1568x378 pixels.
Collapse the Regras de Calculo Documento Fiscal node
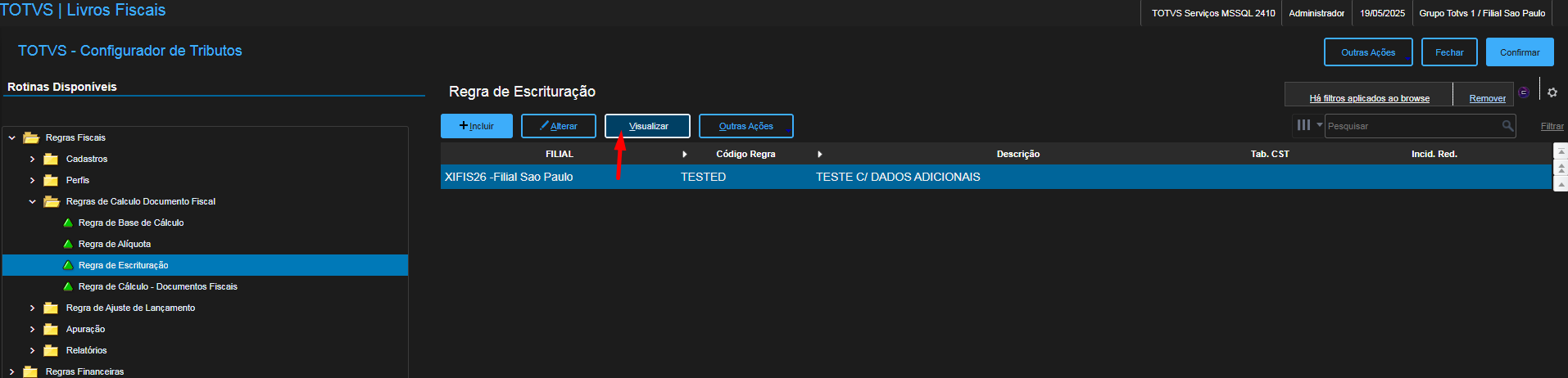point(32,201)
